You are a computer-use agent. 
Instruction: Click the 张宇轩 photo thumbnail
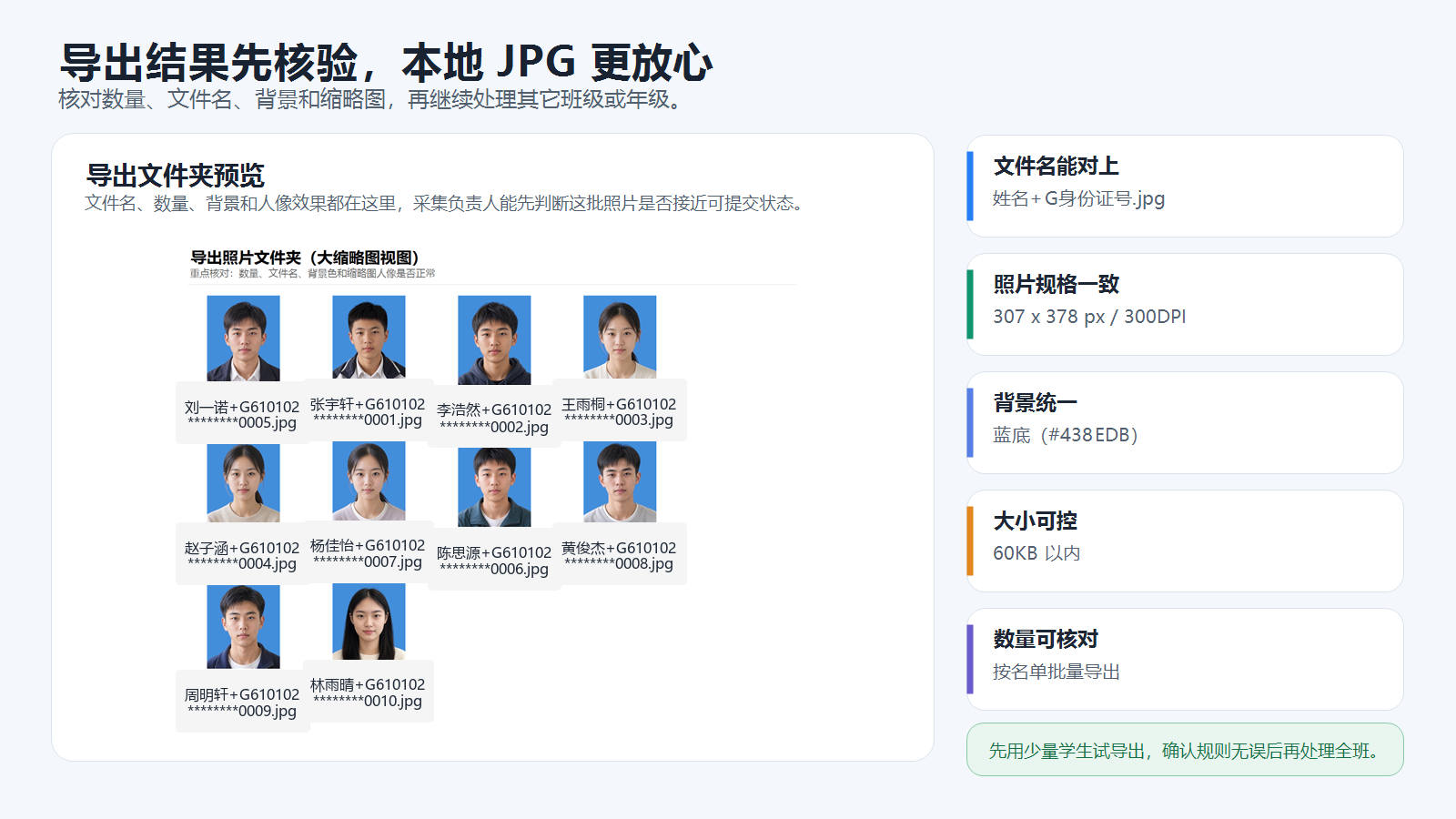[x=369, y=337]
